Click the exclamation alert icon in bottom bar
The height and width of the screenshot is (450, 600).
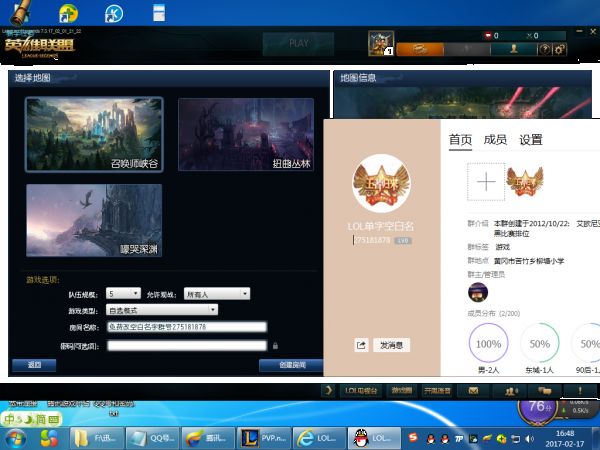click(580, 391)
